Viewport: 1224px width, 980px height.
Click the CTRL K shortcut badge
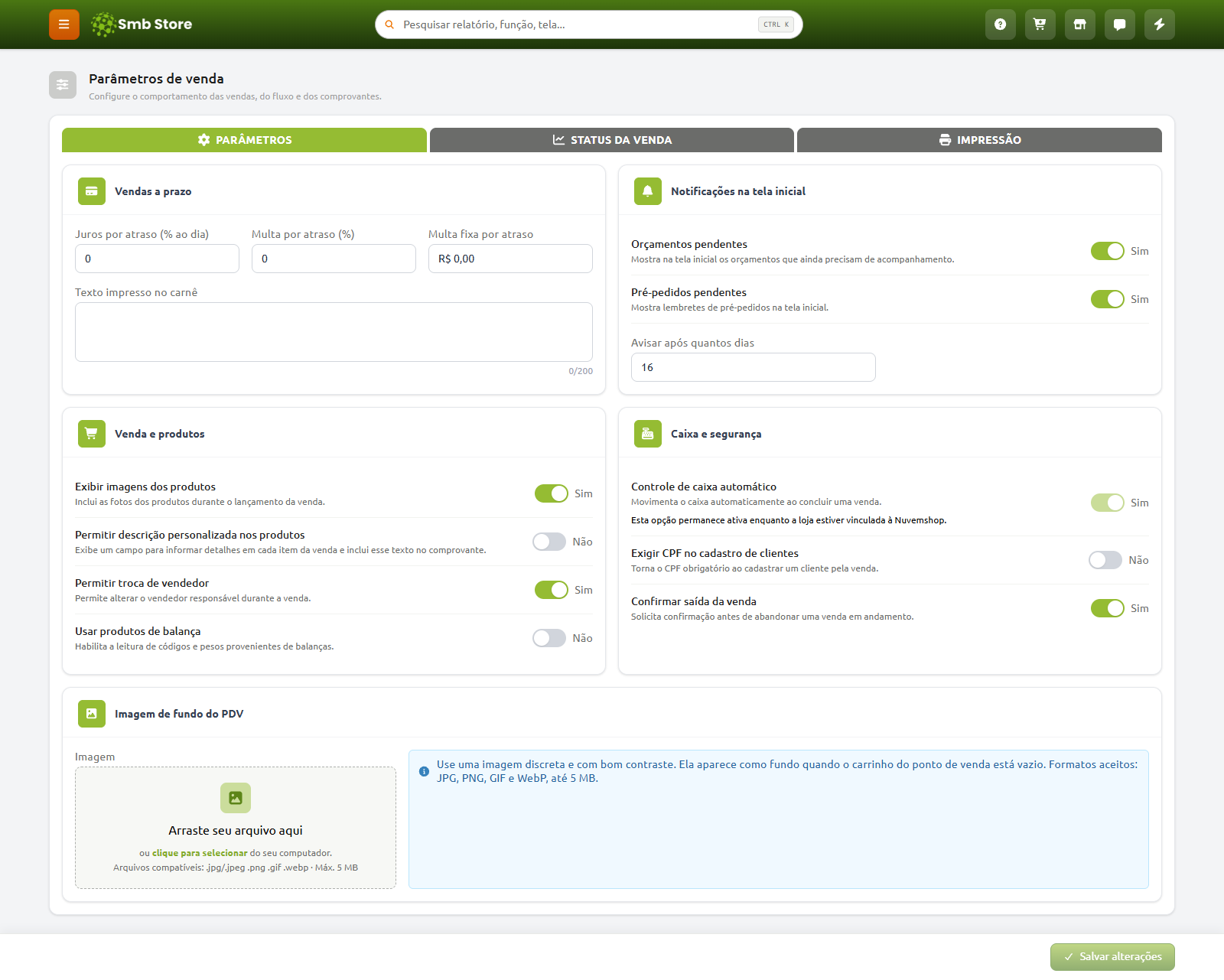click(776, 24)
